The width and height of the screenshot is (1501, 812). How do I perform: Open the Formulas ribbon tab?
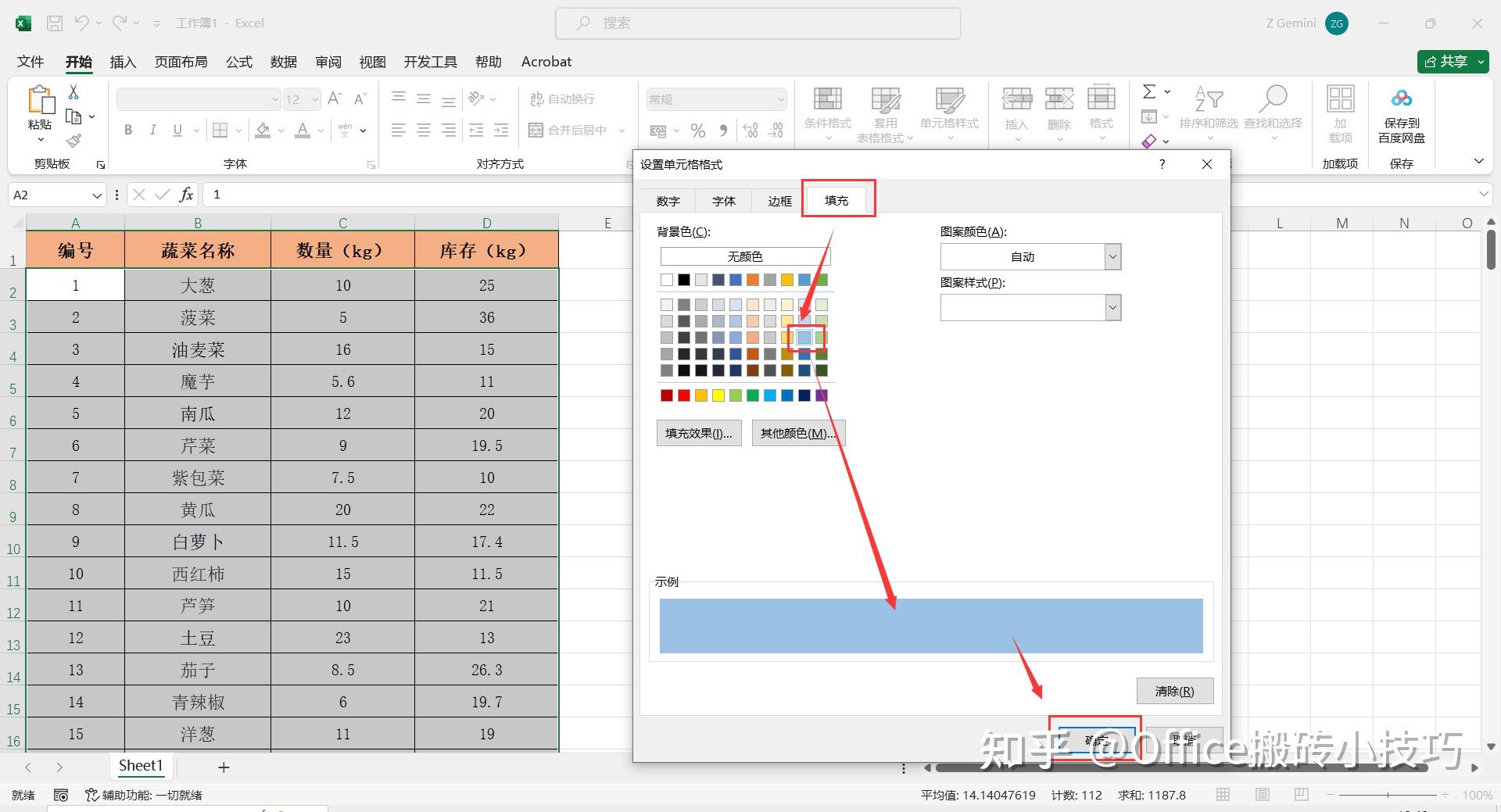[x=239, y=62]
